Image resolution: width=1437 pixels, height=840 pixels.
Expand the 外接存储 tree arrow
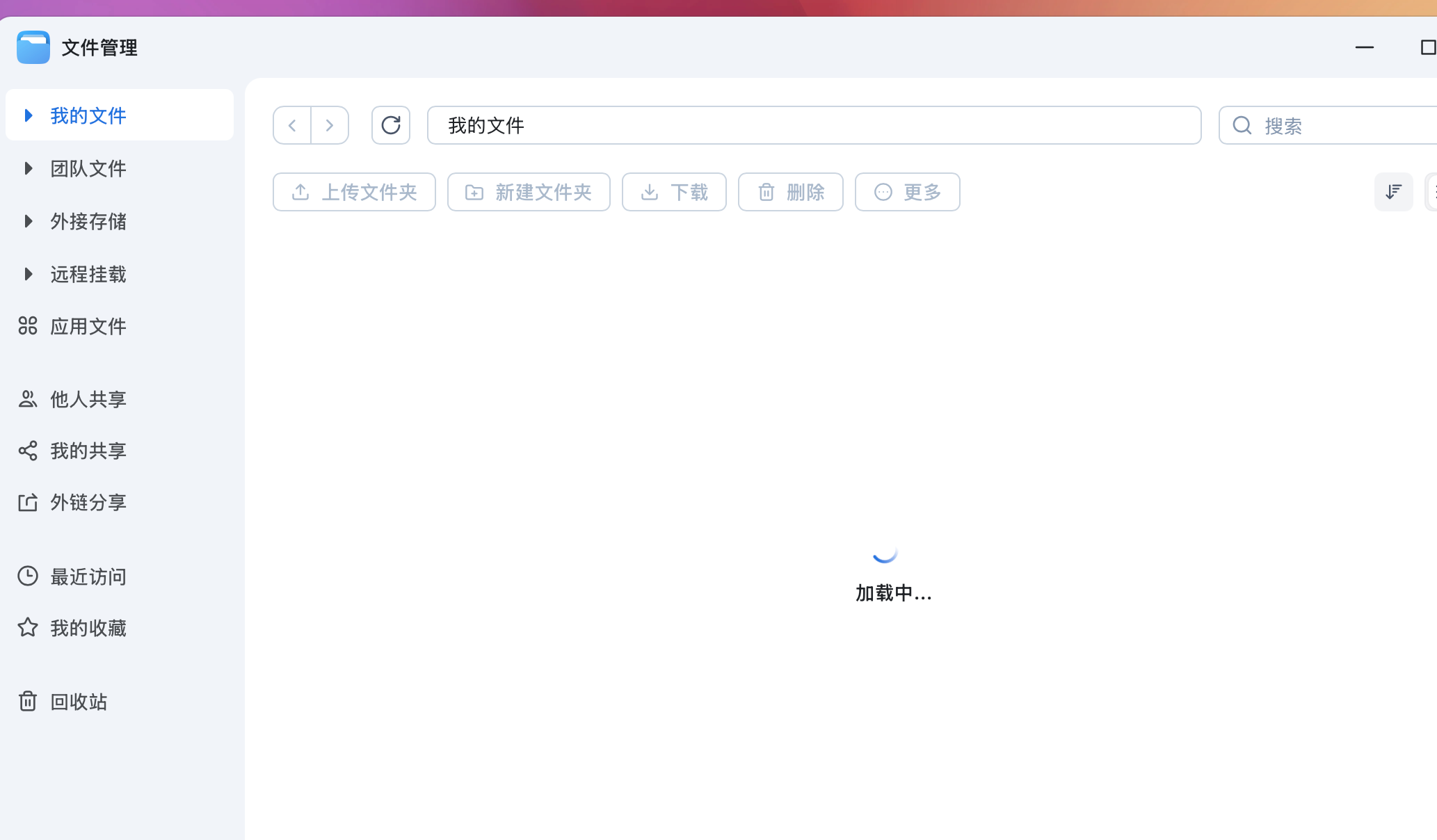28,221
